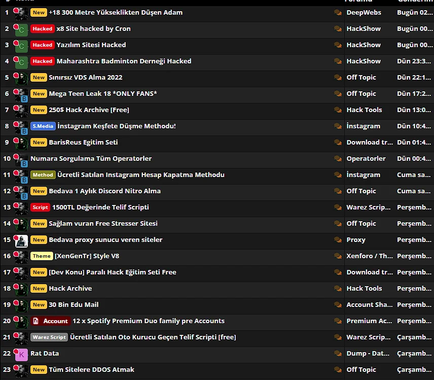Image resolution: width=434 pixels, height=380 pixels.
Task: Select the Method tag on row 11
Action: pyautogui.click(x=43, y=175)
